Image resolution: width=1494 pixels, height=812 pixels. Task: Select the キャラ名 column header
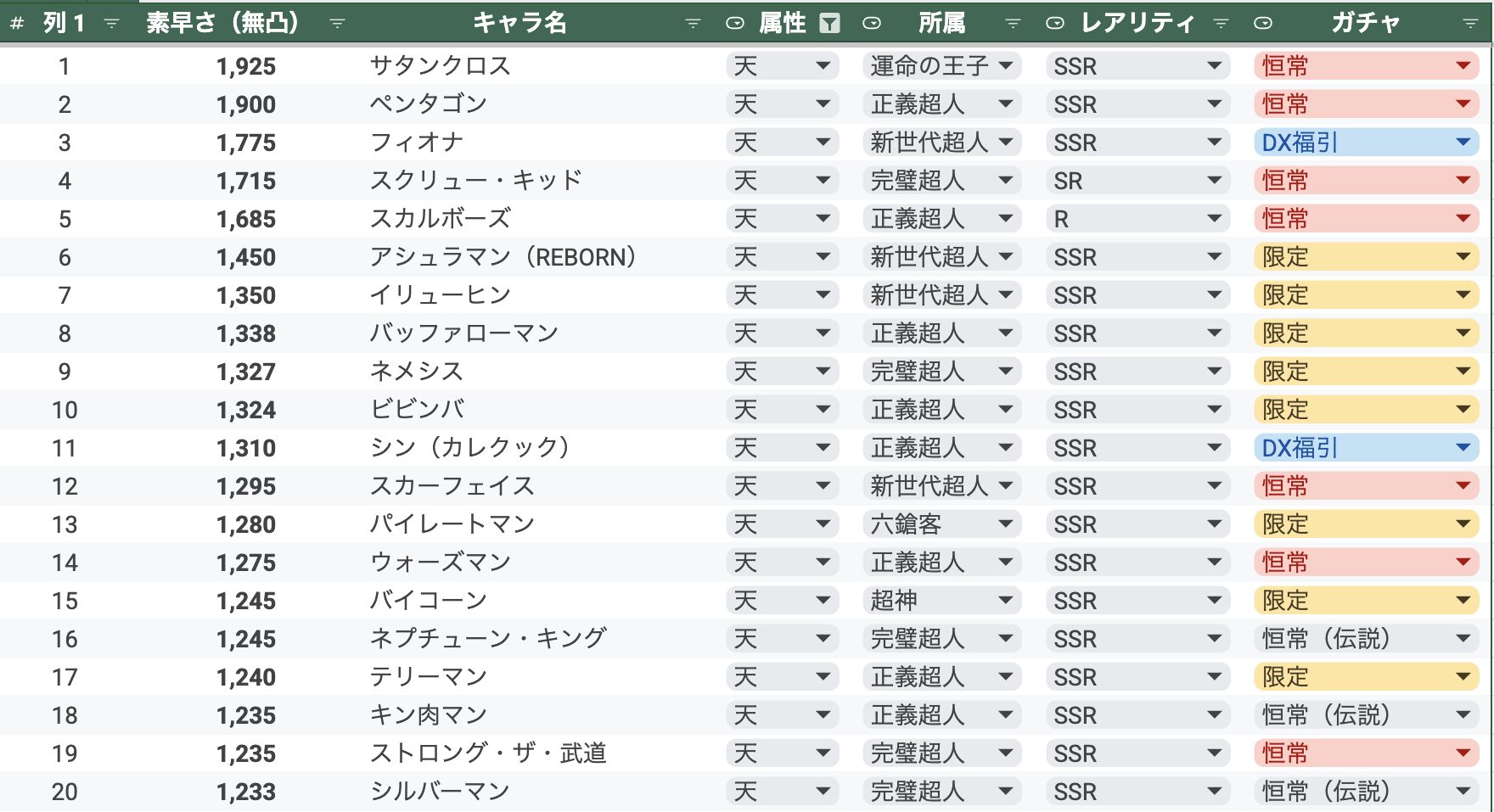520,23
